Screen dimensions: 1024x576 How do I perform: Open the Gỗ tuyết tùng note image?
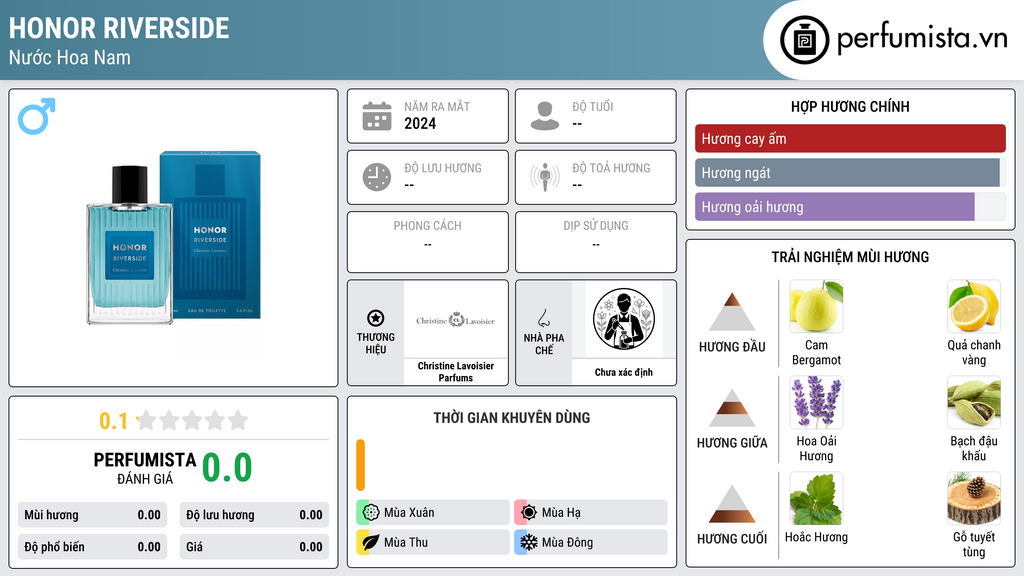click(x=974, y=498)
